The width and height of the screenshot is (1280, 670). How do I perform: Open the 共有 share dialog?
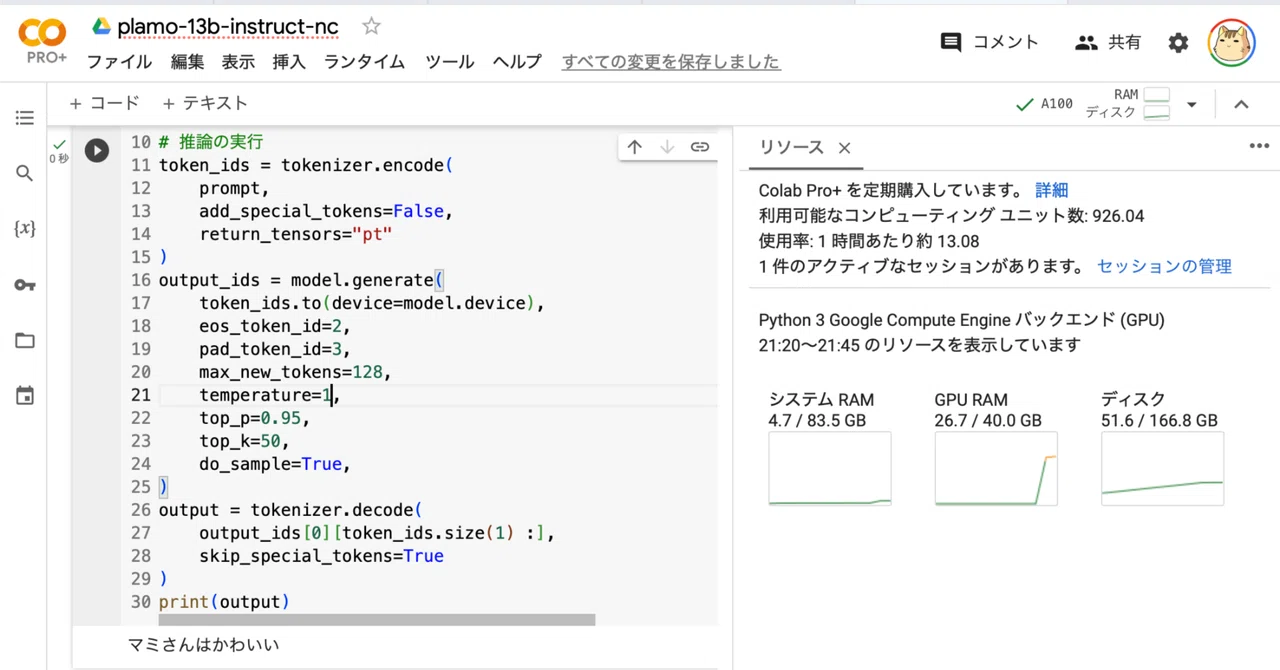point(1108,42)
